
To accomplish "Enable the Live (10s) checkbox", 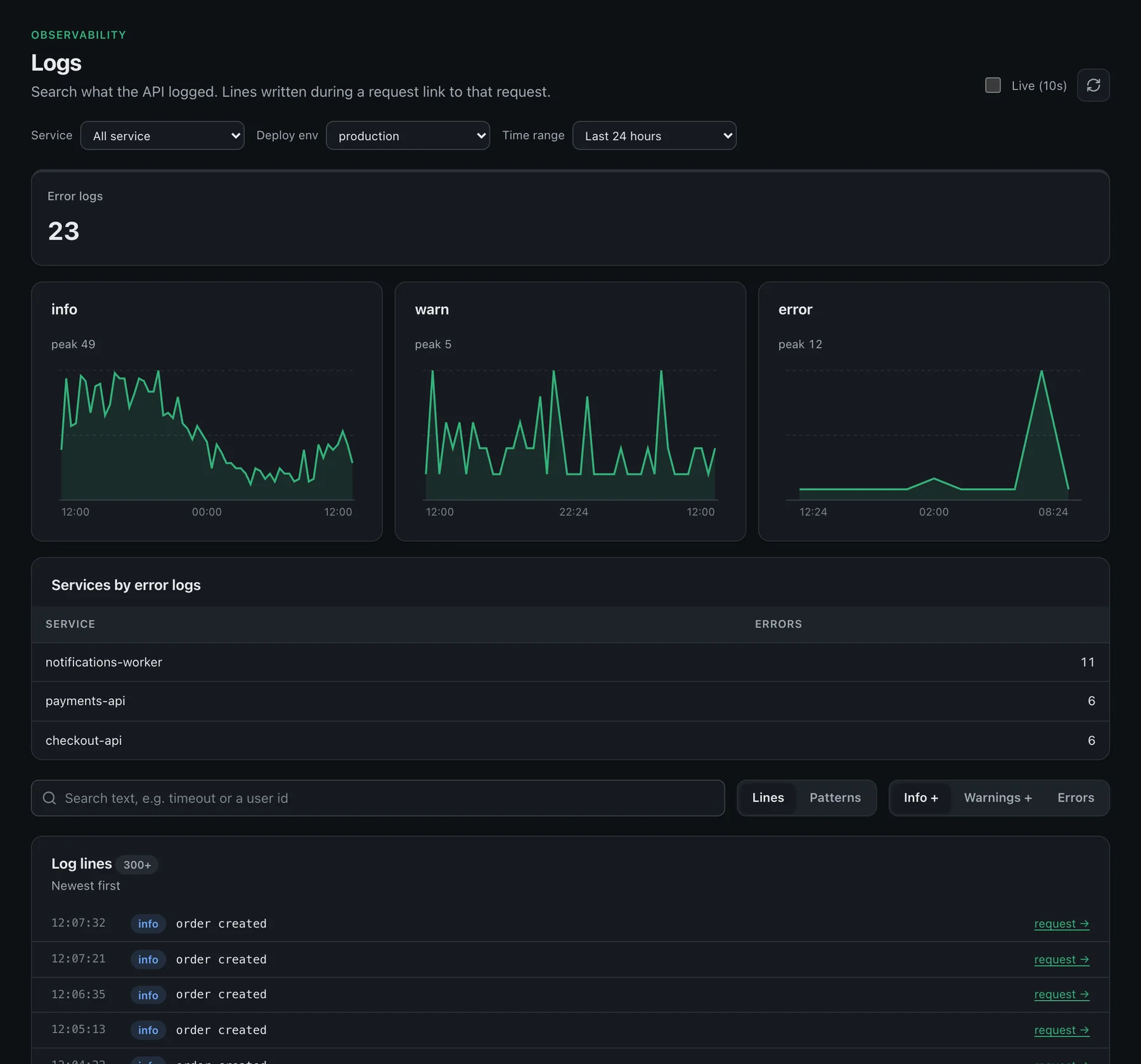I will click(993, 85).
